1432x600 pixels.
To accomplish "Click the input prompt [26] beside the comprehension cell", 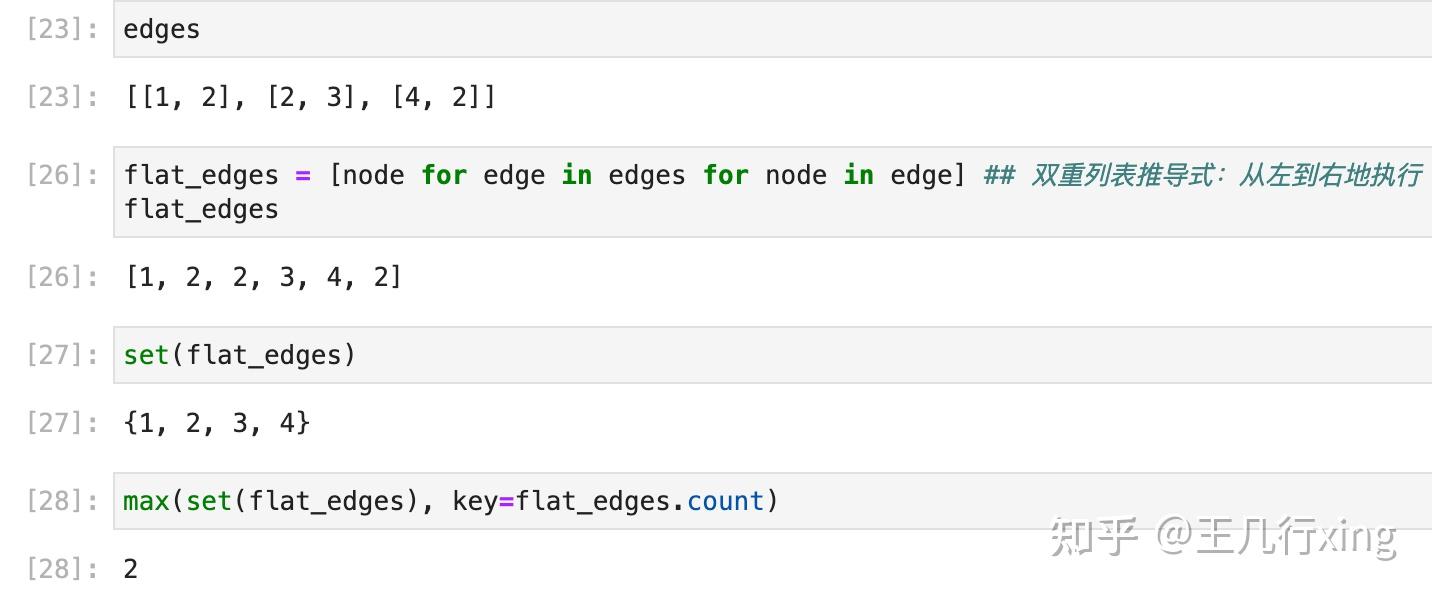I will click(62, 175).
